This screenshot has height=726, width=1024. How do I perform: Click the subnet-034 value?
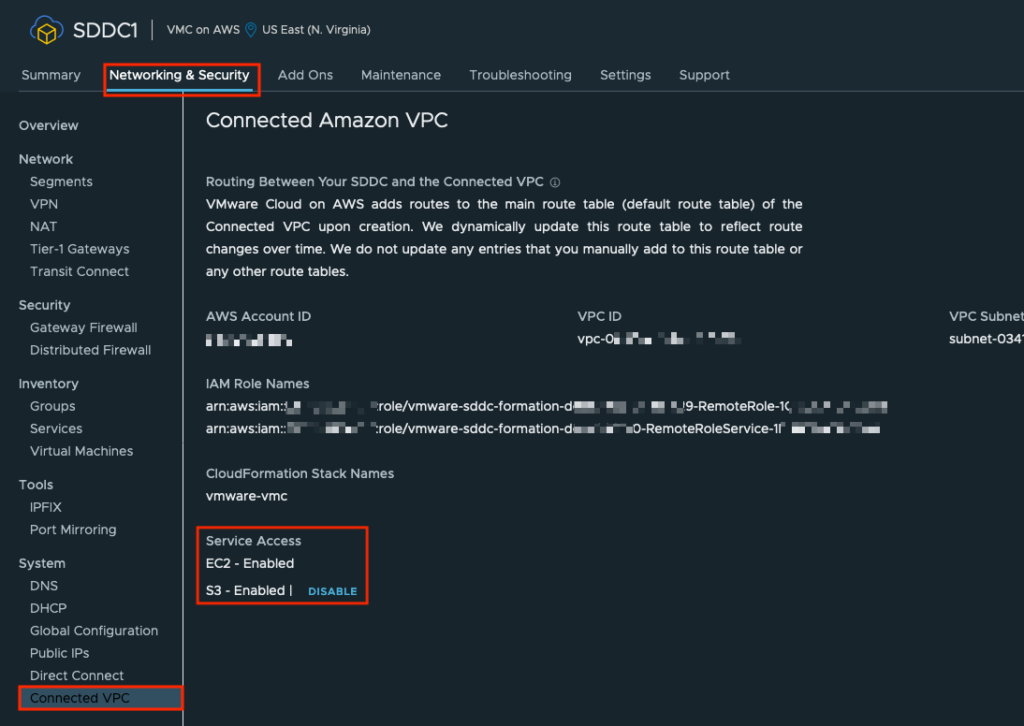pyautogui.click(x=986, y=339)
